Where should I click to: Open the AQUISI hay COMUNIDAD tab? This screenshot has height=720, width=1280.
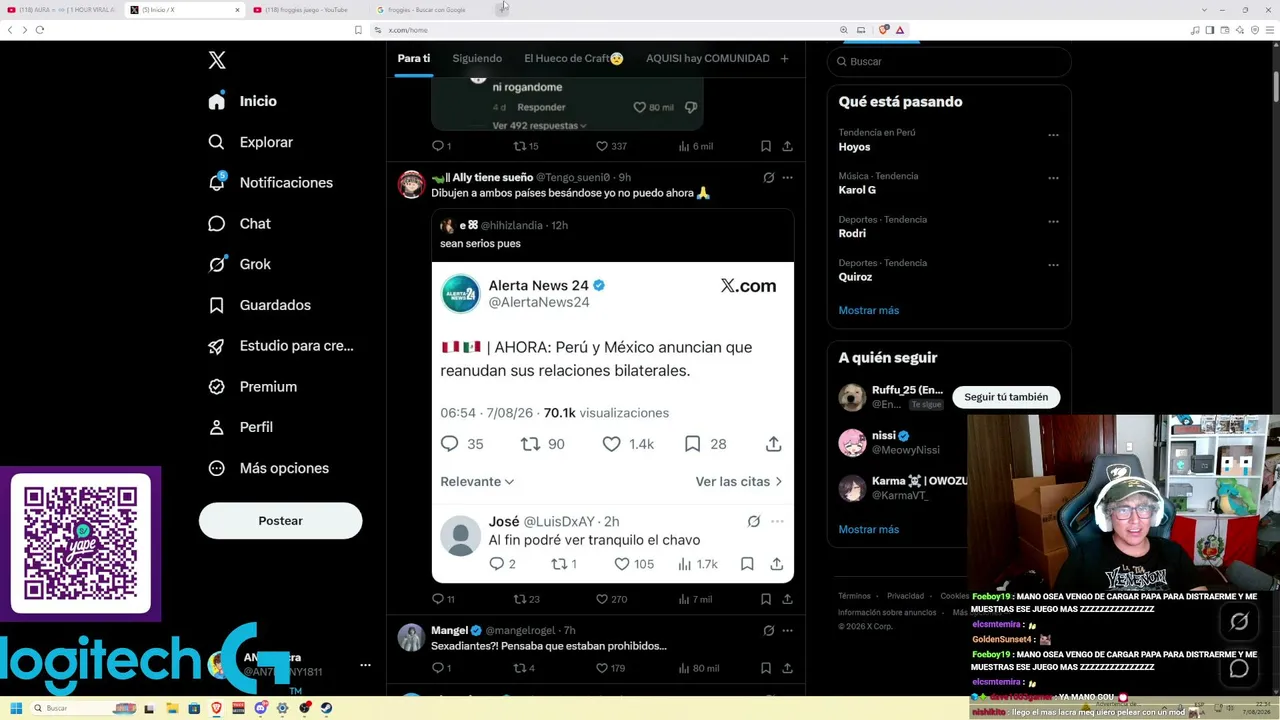[x=708, y=58]
